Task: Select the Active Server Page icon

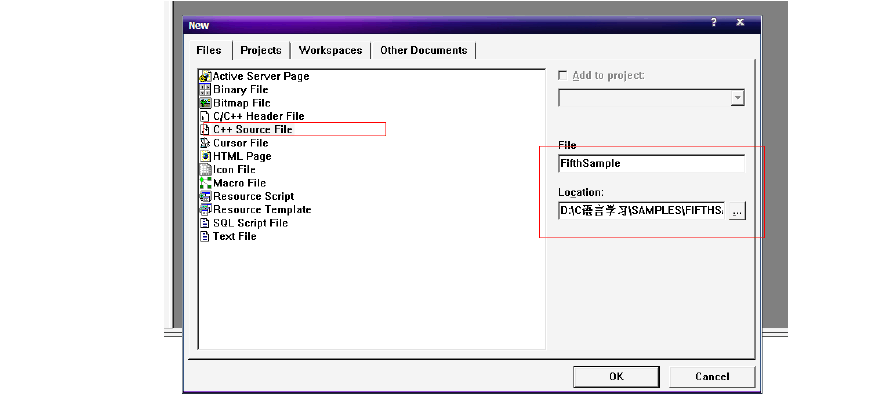Action: [x=205, y=76]
